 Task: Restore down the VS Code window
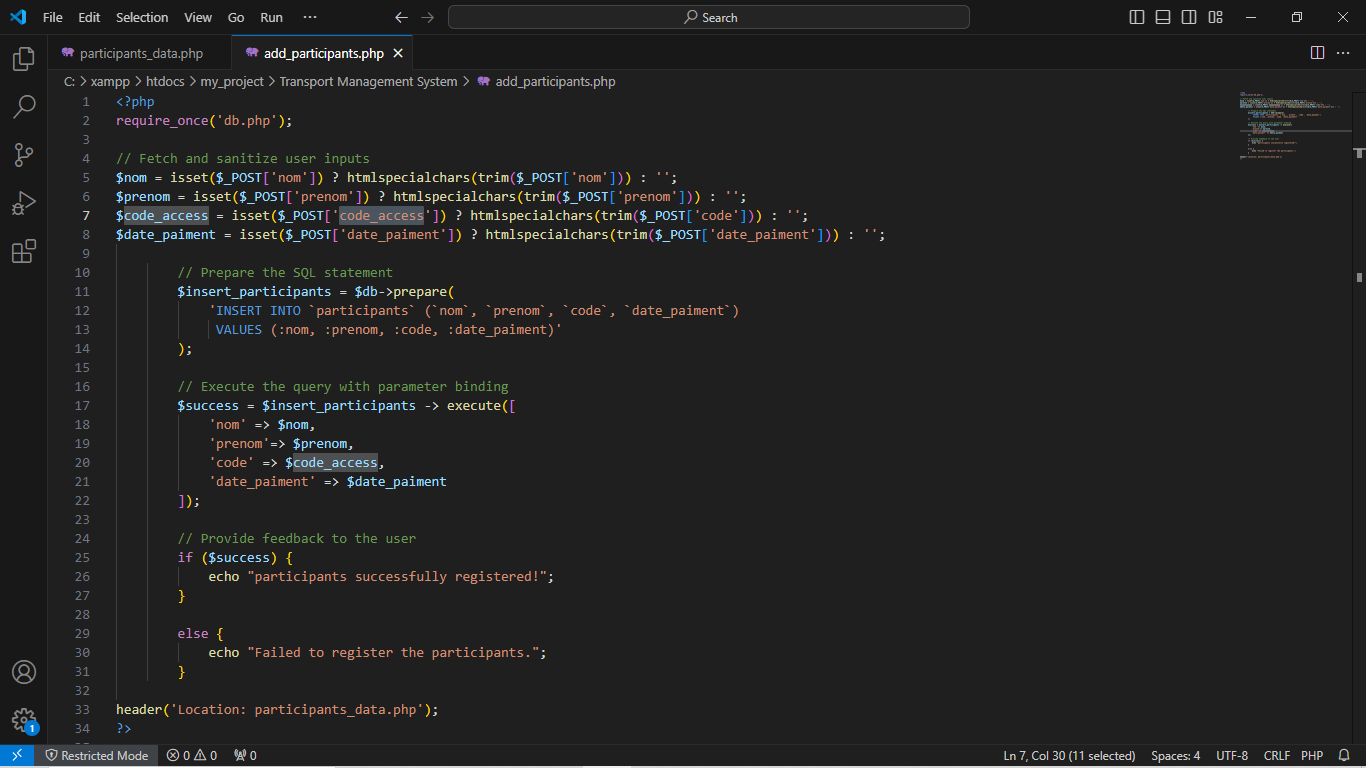tap(1297, 17)
